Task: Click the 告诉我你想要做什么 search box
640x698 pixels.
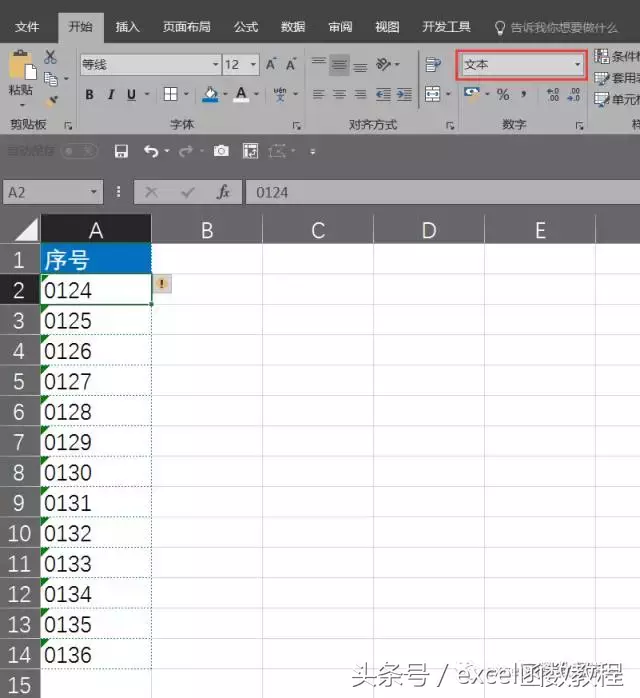Action: pyautogui.click(x=557, y=28)
